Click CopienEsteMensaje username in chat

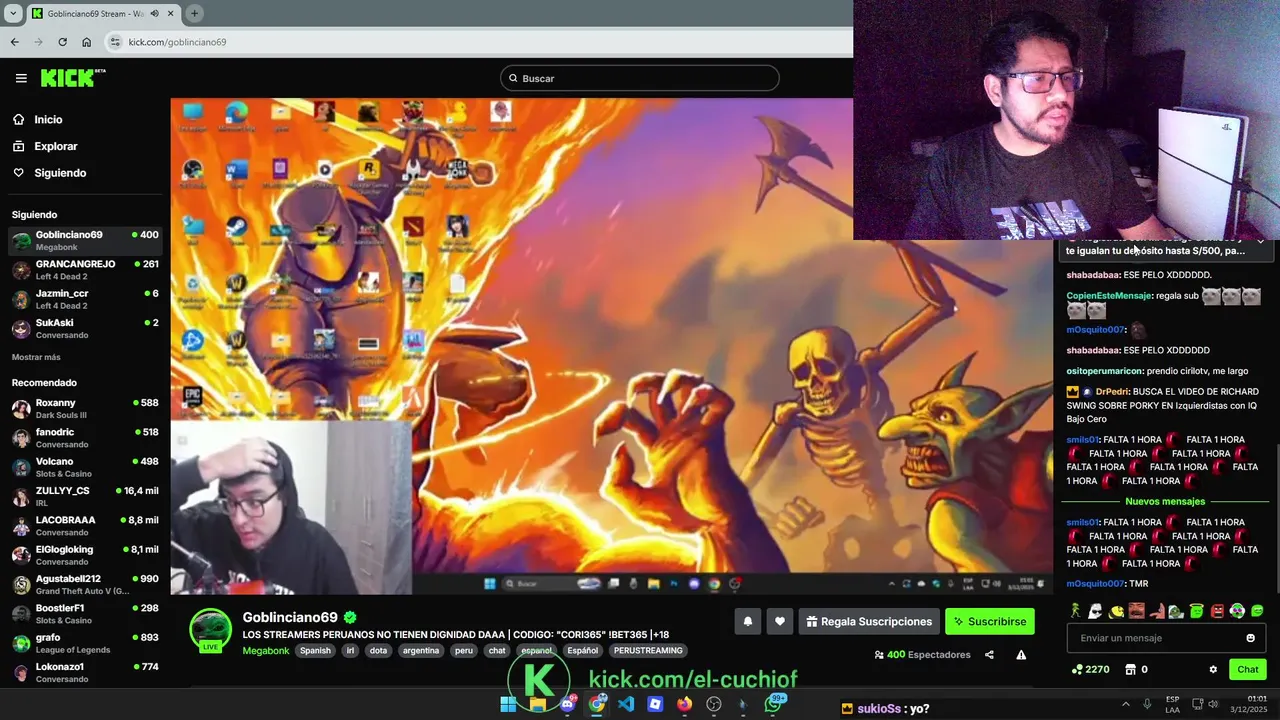tap(1109, 296)
